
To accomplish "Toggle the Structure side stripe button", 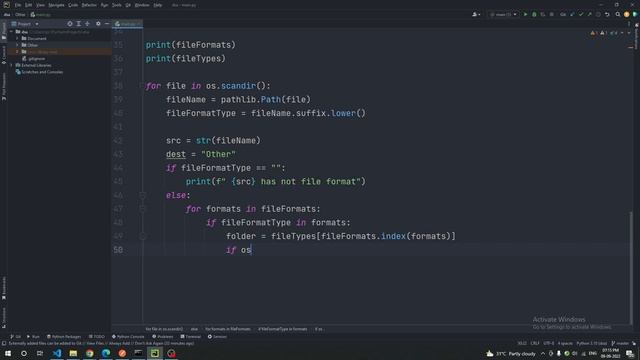I will [4, 318].
